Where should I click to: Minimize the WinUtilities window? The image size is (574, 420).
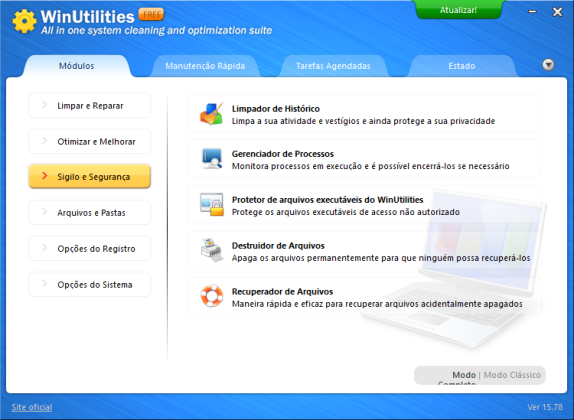pos(532,12)
